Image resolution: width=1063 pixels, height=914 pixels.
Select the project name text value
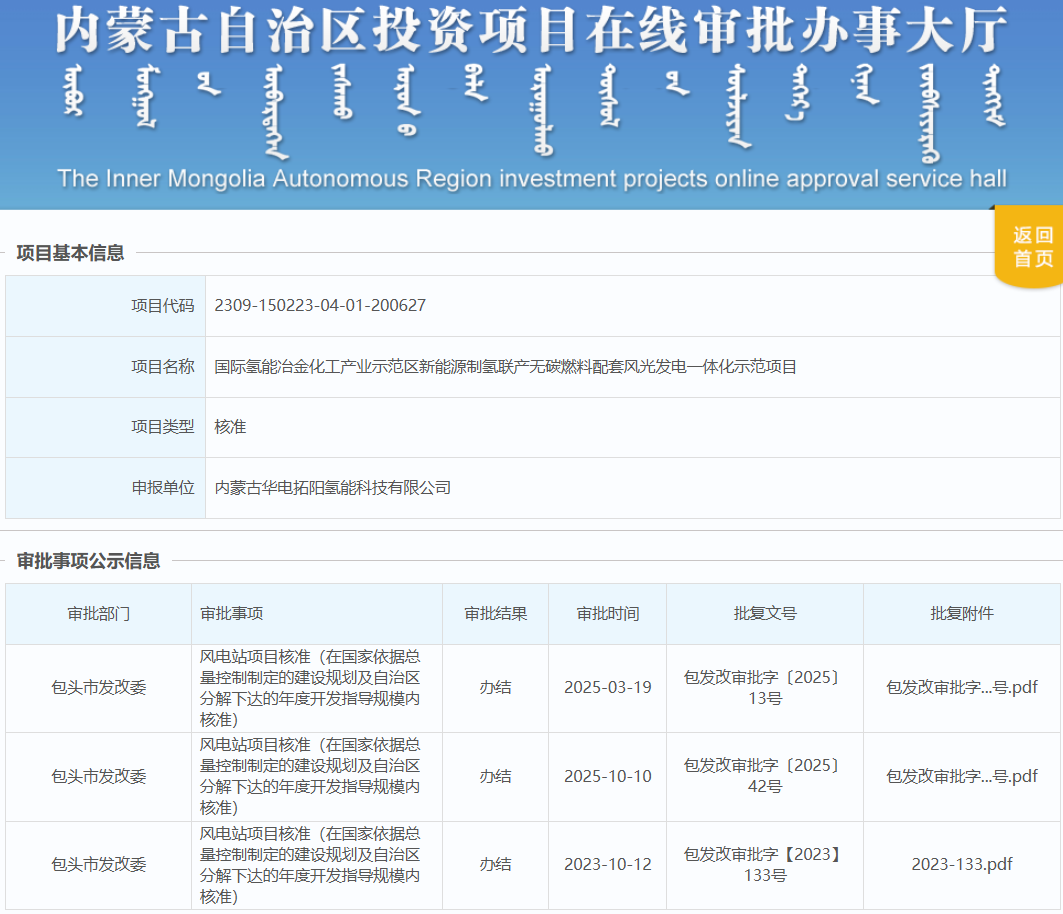coord(505,367)
